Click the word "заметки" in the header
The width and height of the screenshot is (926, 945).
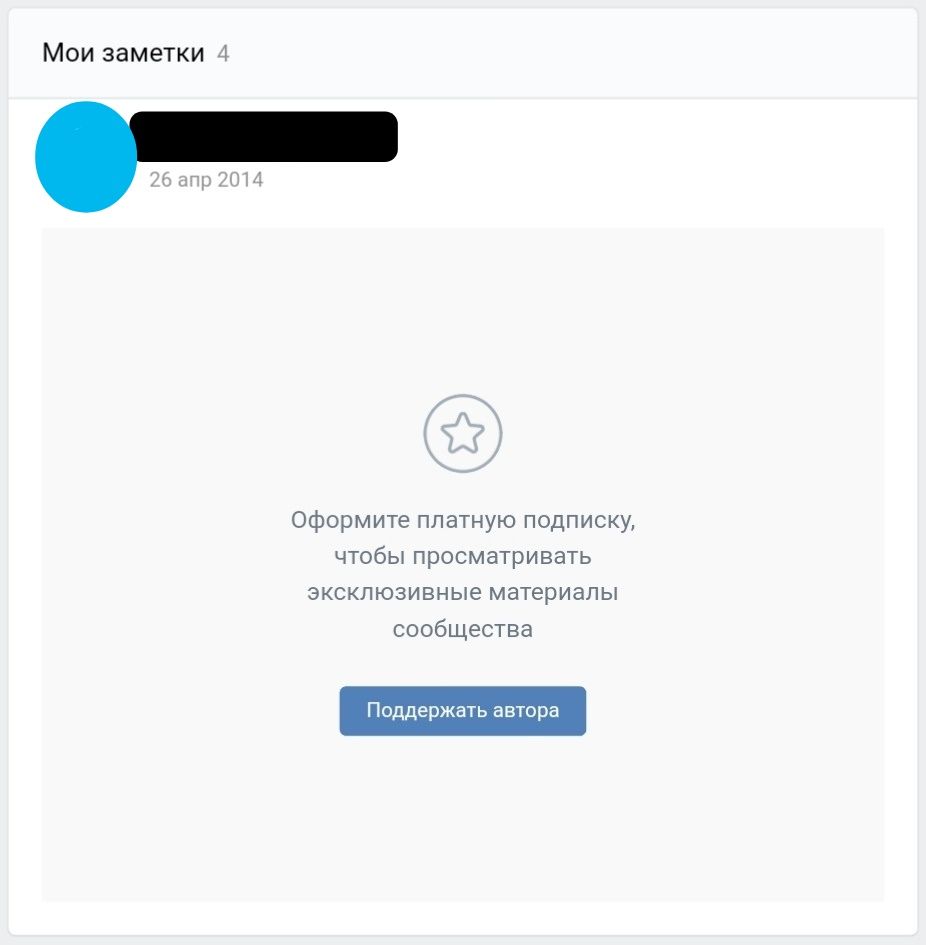pyautogui.click(x=154, y=53)
